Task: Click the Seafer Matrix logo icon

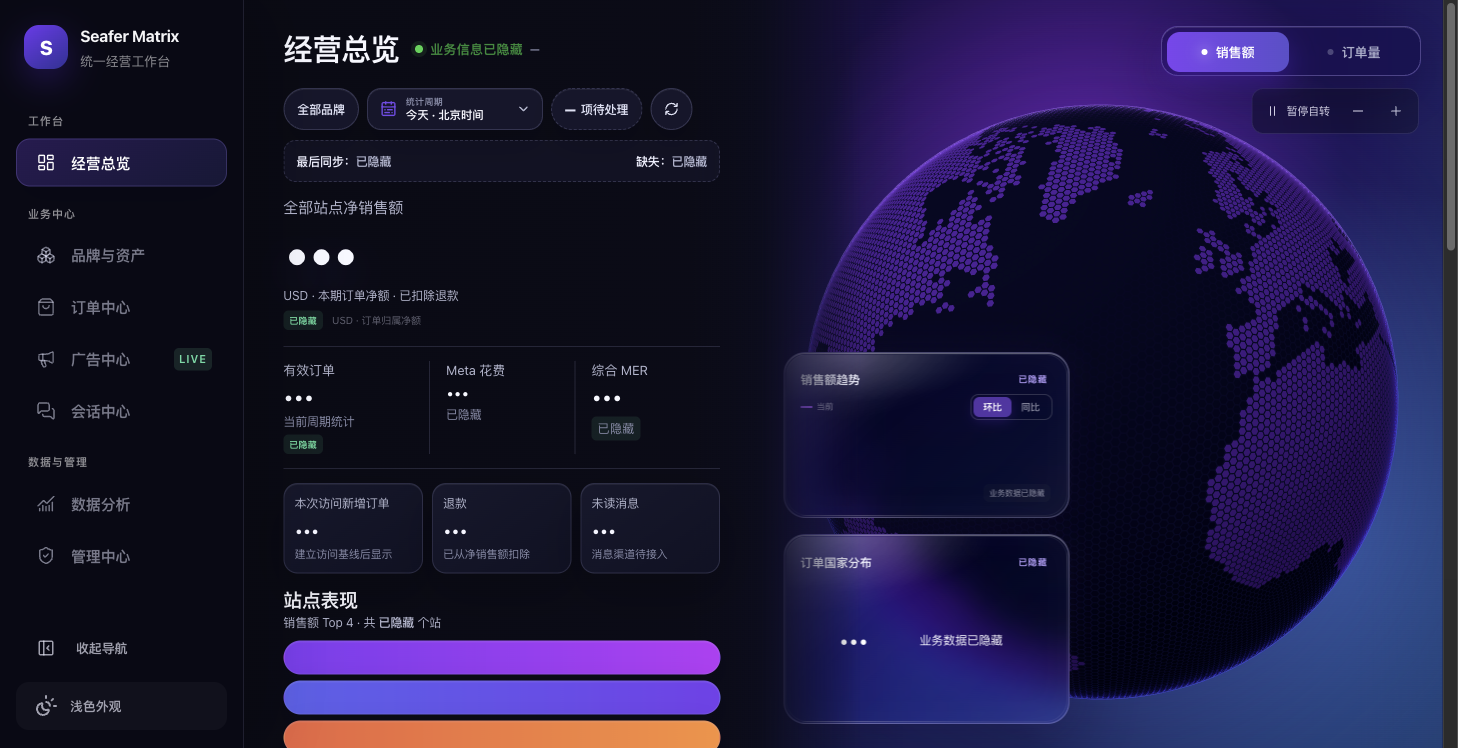Action: [x=46, y=47]
